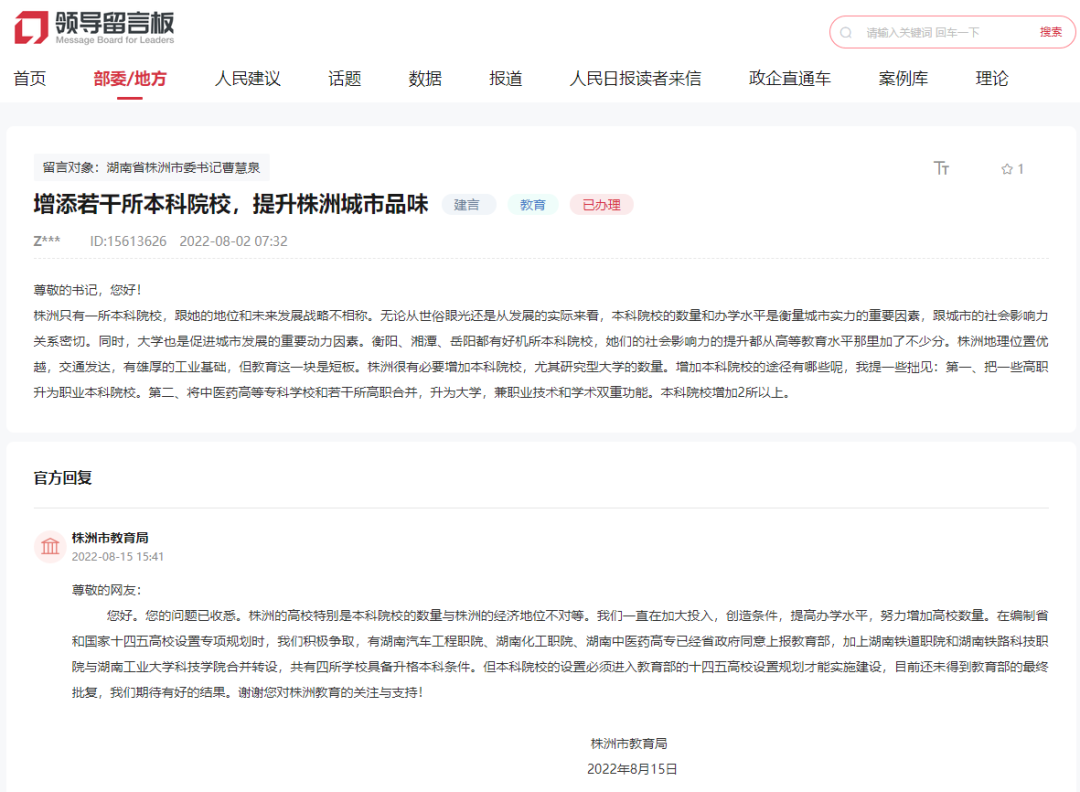Image resolution: width=1080 pixels, height=792 pixels.
Task: Click the 株洲市教育局 building avatar icon
Action: [50, 547]
